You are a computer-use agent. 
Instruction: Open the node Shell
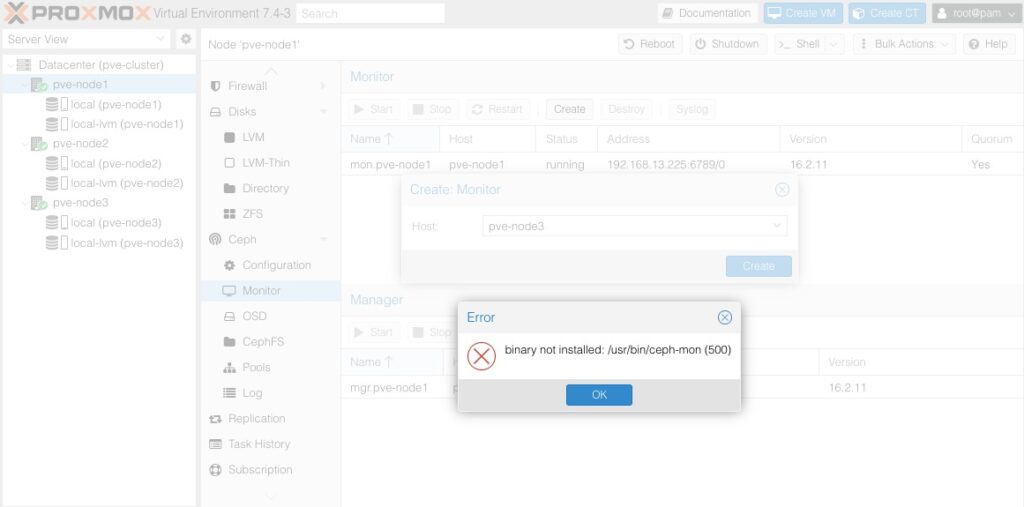coord(800,44)
